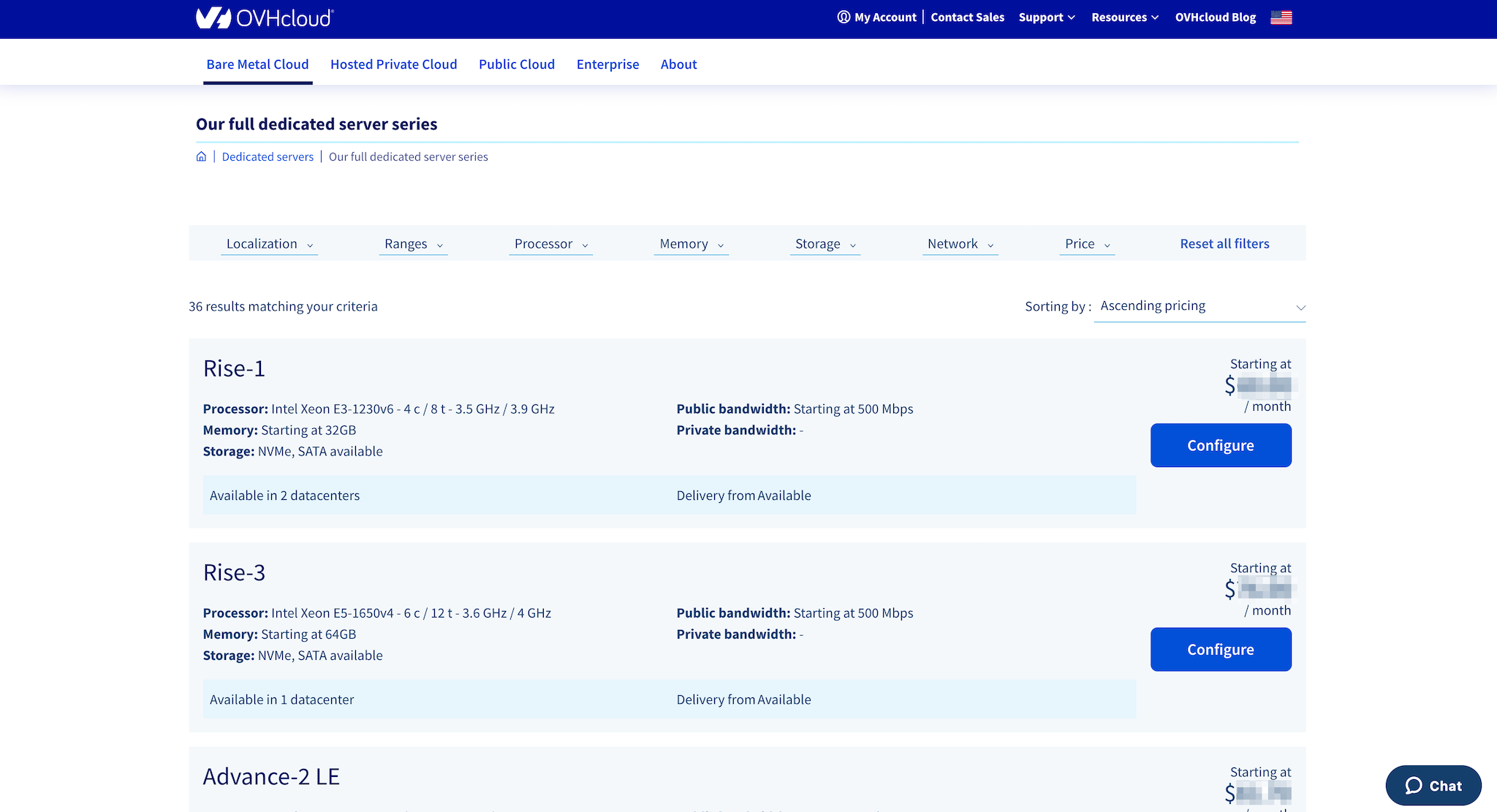Viewport: 1497px width, 812px height.
Task: Expand the Memory filter
Action: [691, 244]
